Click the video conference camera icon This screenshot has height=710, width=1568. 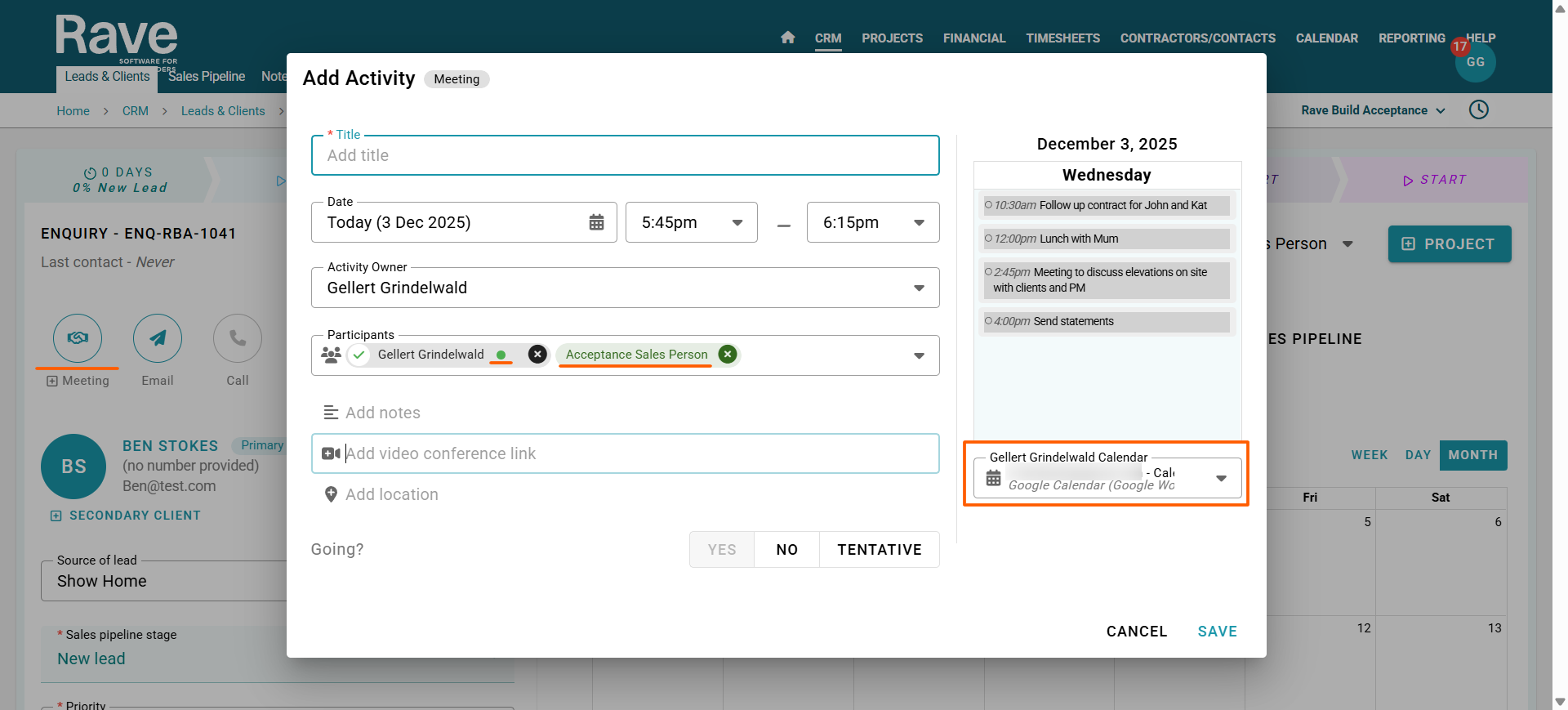point(331,453)
